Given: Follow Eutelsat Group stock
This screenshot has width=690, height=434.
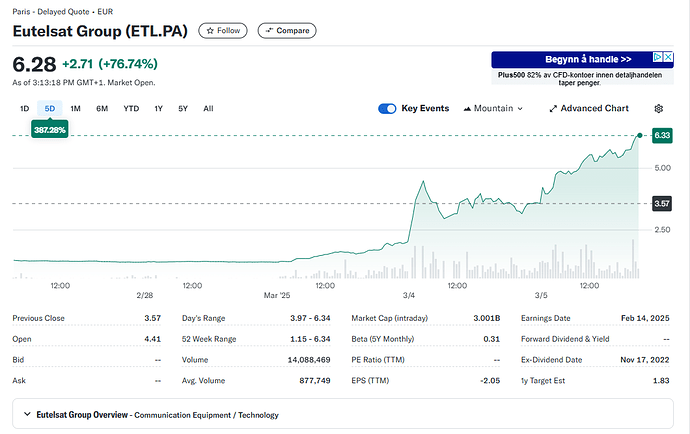Looking at the screenshot, I should click(x=223, y=31).
